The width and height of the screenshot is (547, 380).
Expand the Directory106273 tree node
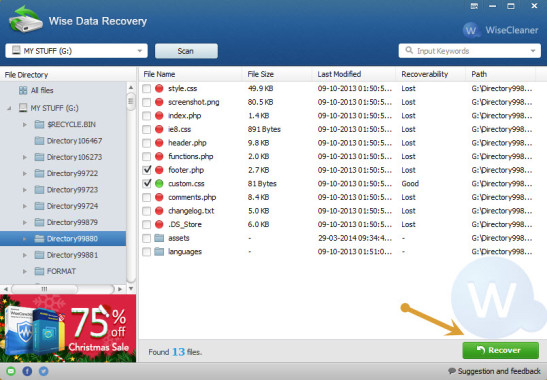point(25,157)
